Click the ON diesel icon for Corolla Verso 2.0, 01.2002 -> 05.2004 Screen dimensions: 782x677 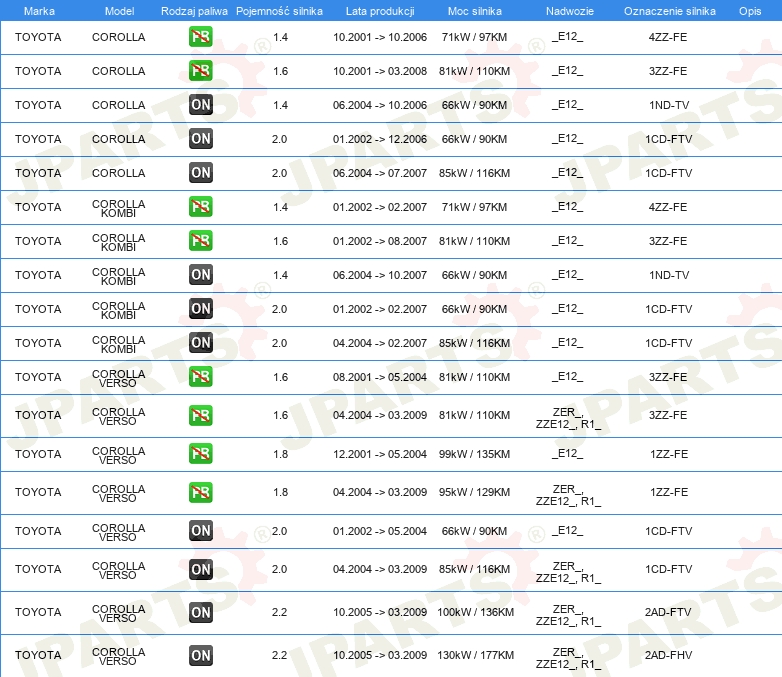[x=200, y=530]
